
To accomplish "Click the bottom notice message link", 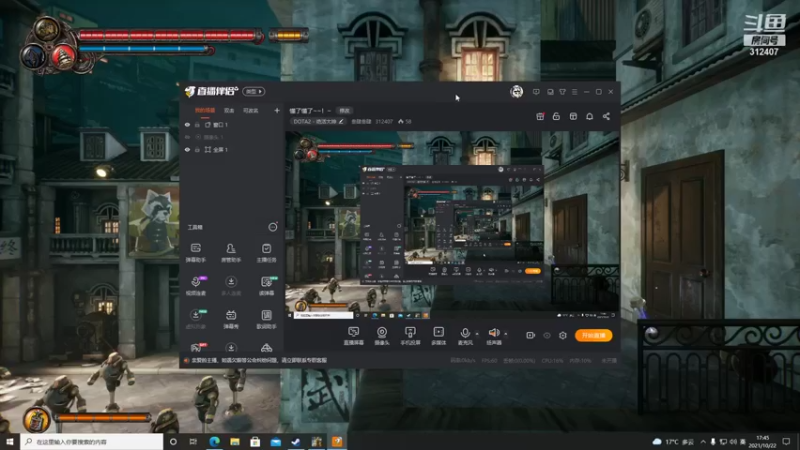I will [258, 360].
